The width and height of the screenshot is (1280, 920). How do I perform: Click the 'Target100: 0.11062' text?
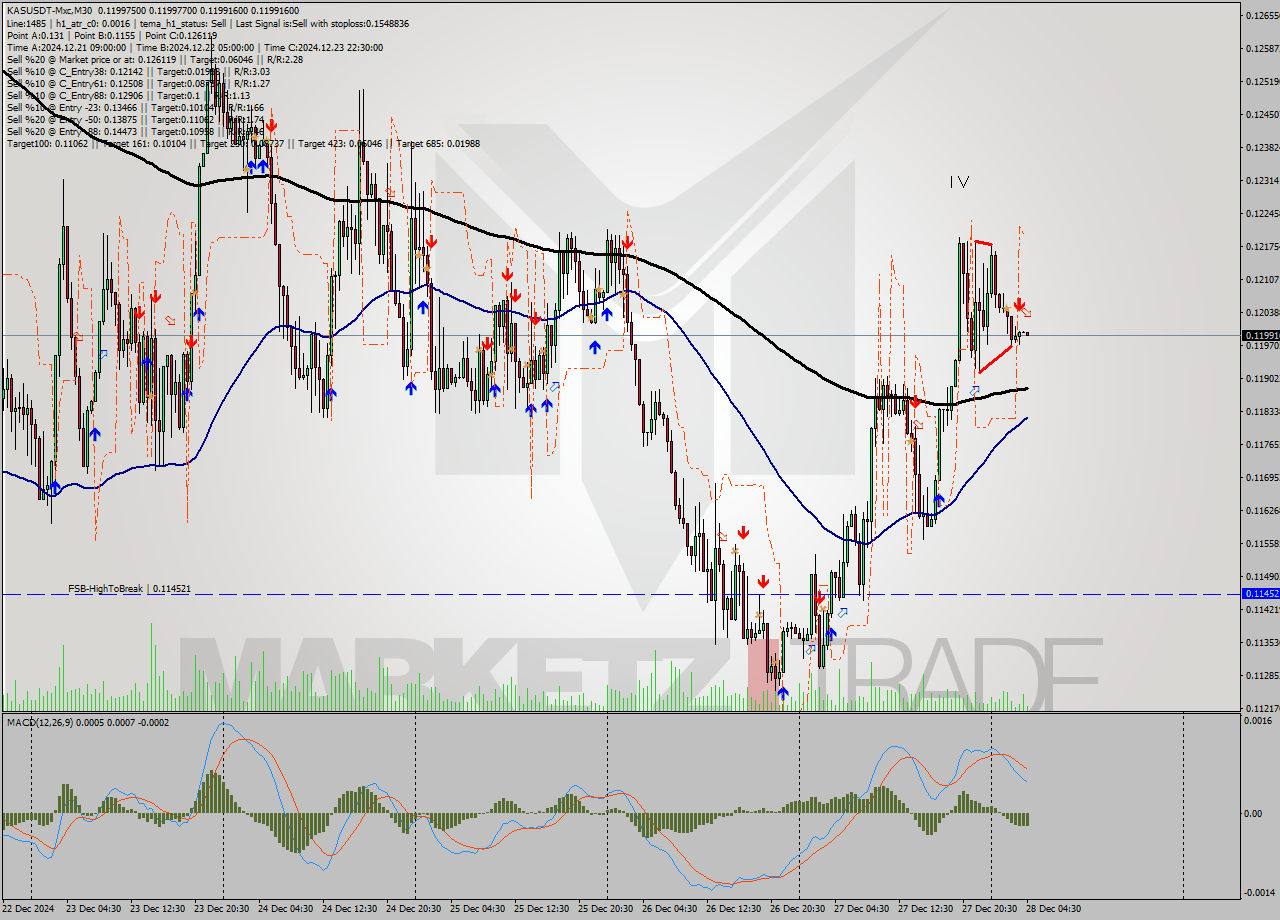point(47,143)
